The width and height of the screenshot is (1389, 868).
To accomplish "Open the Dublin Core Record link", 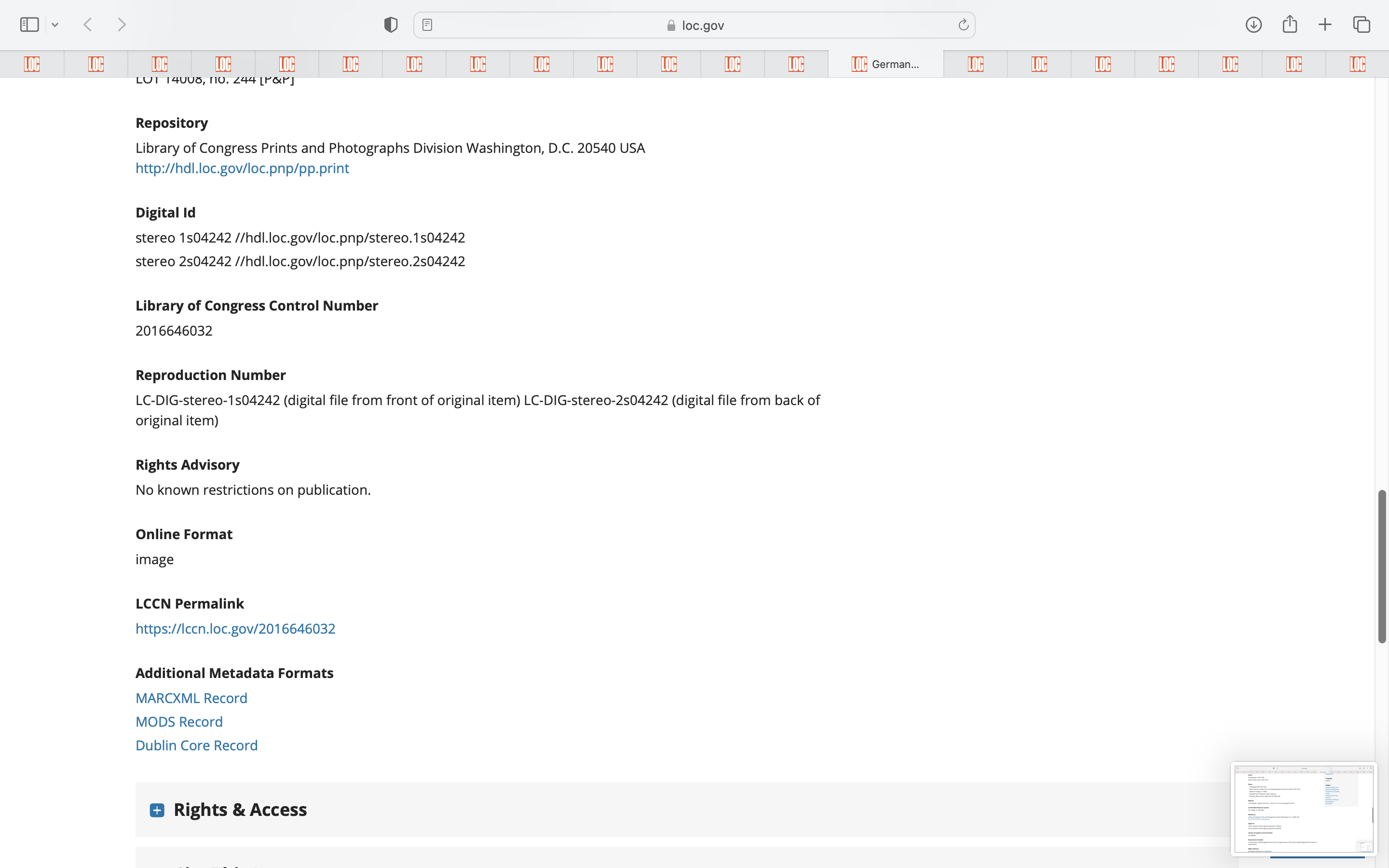I will click(x=196, y=745).
